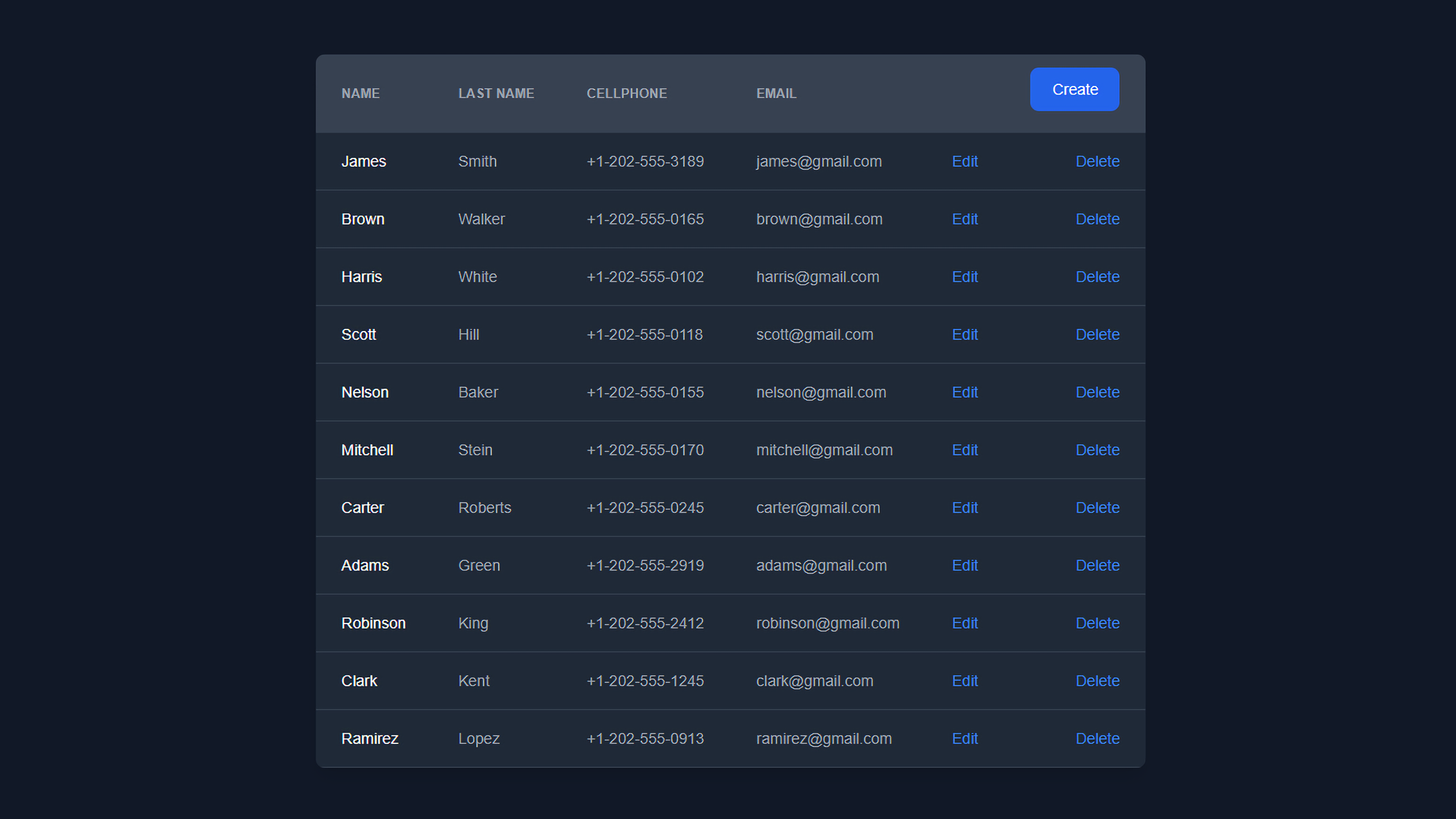1456x819 pixels.
Task: Remove the Scott Hill contact via Delete
Action: click(x=1097, y=335)
